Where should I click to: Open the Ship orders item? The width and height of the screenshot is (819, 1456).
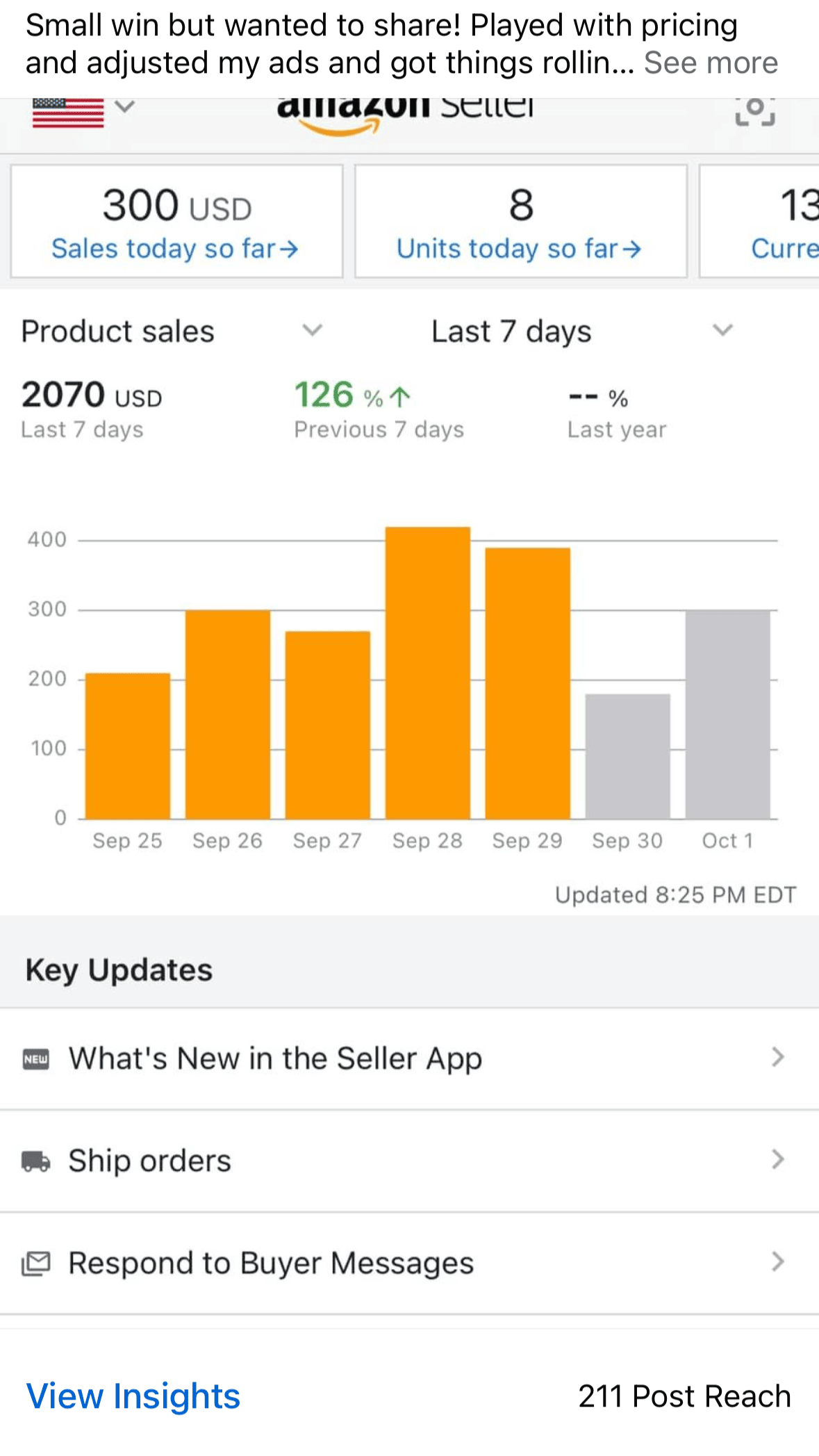(x=149, y=1161)
